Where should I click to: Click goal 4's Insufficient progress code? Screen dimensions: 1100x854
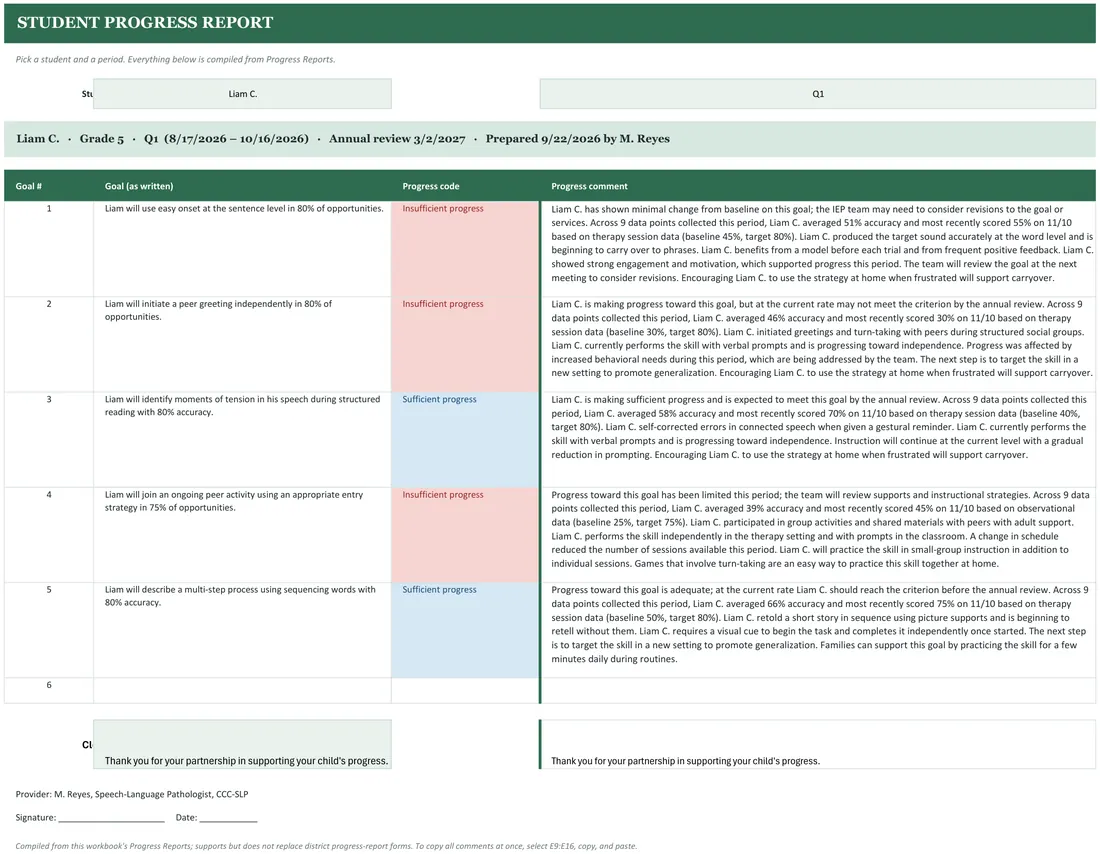tap(465, 535)
